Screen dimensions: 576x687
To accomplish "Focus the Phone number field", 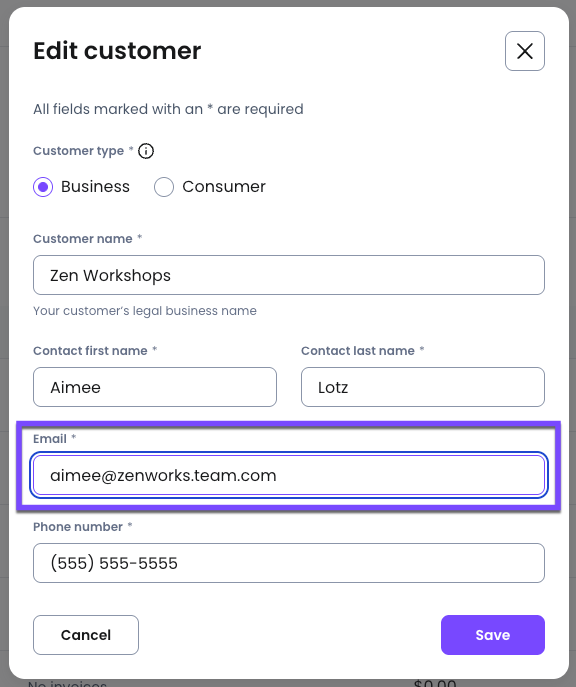I will pos(289,563).
